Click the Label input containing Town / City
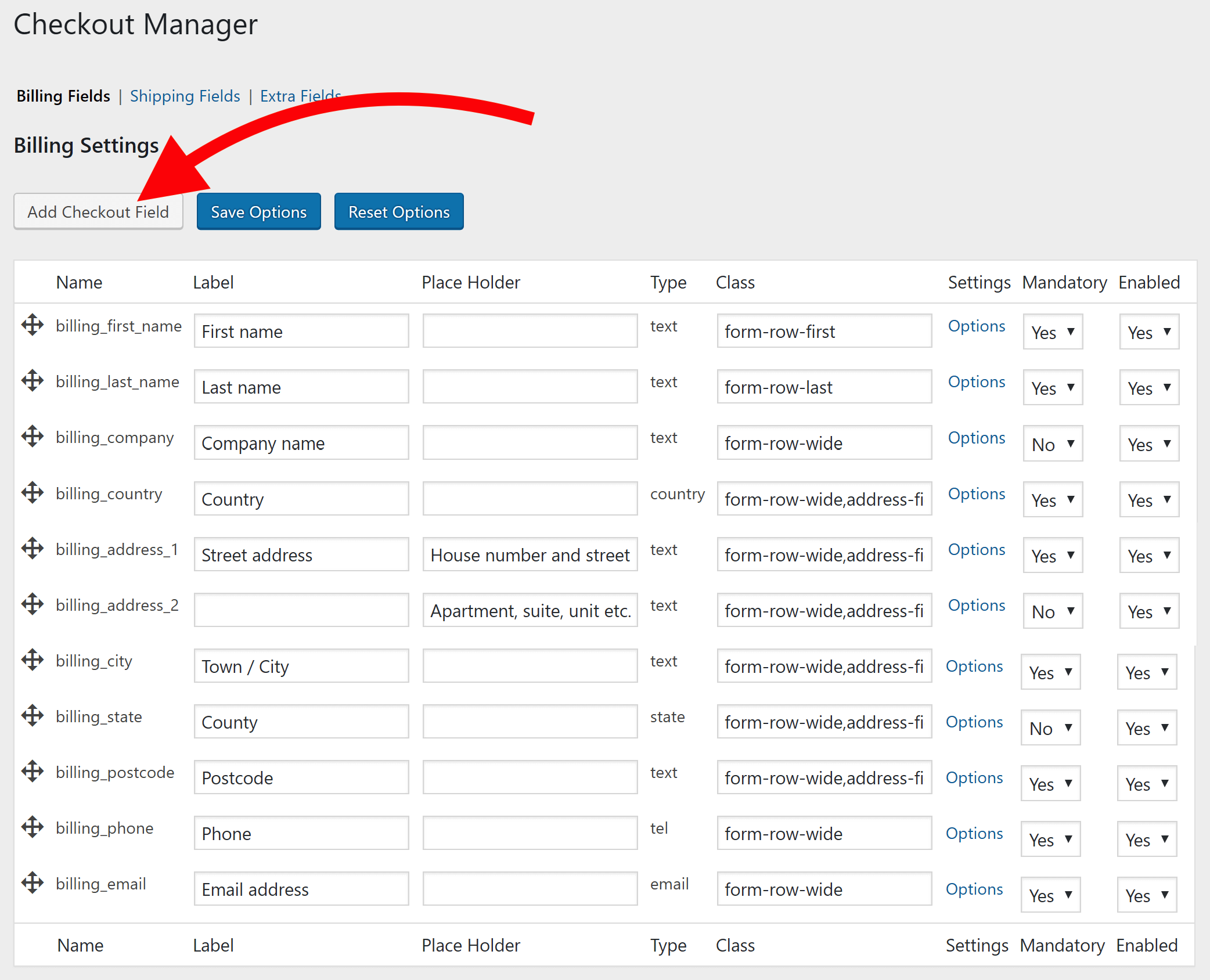This screenshot has width=1210, height=980. click(301, 666)
